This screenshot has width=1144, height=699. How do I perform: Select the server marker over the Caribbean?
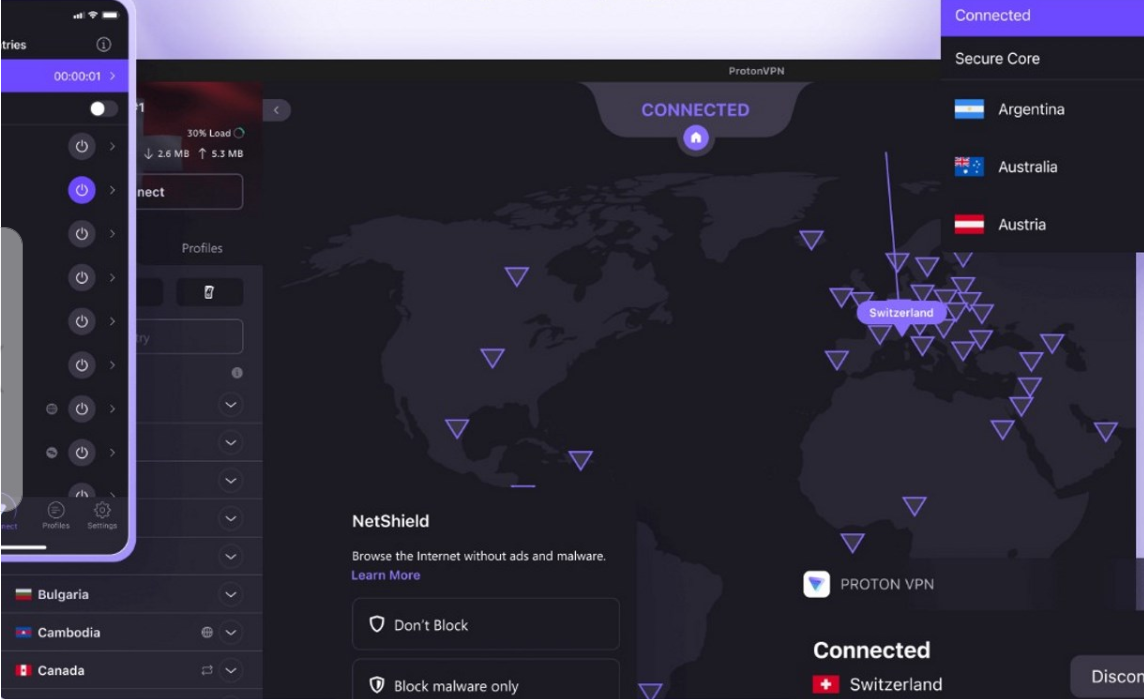(x=581, y=460)
